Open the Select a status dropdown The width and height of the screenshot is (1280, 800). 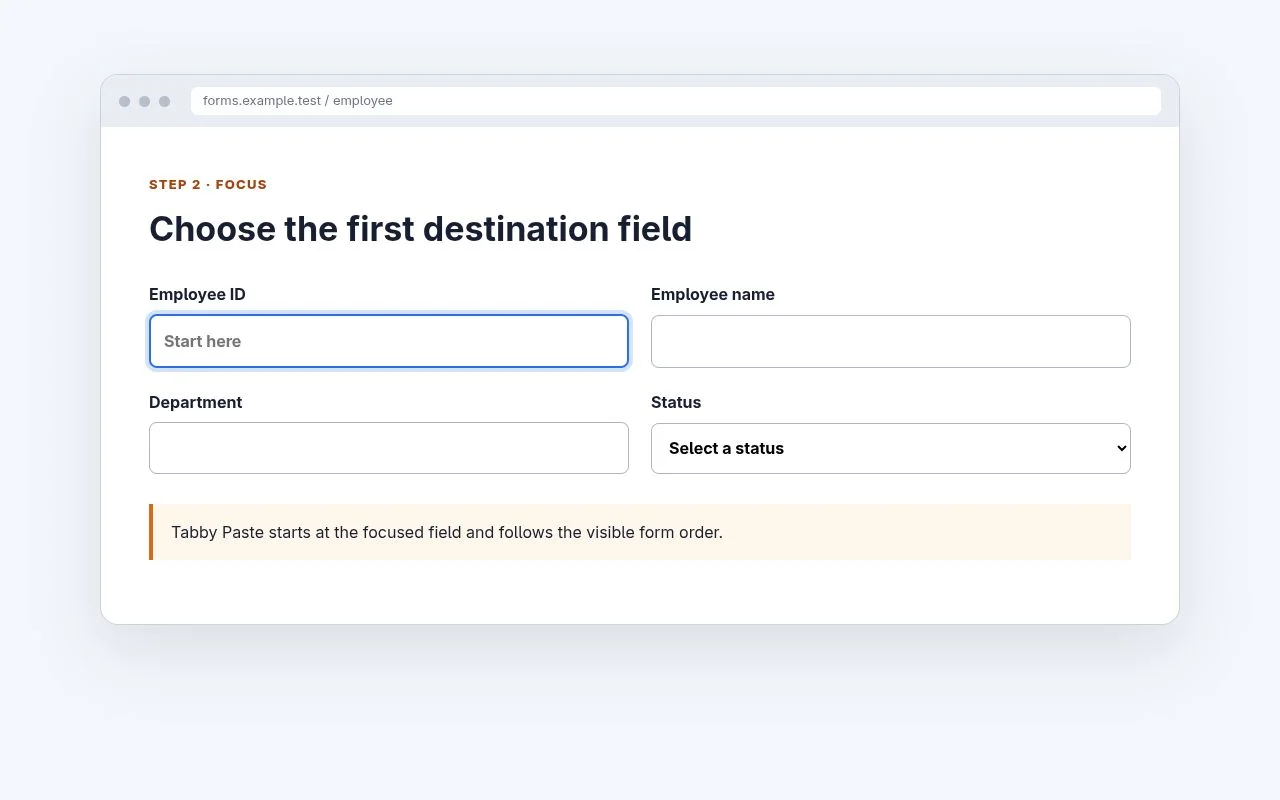(891, 448)
